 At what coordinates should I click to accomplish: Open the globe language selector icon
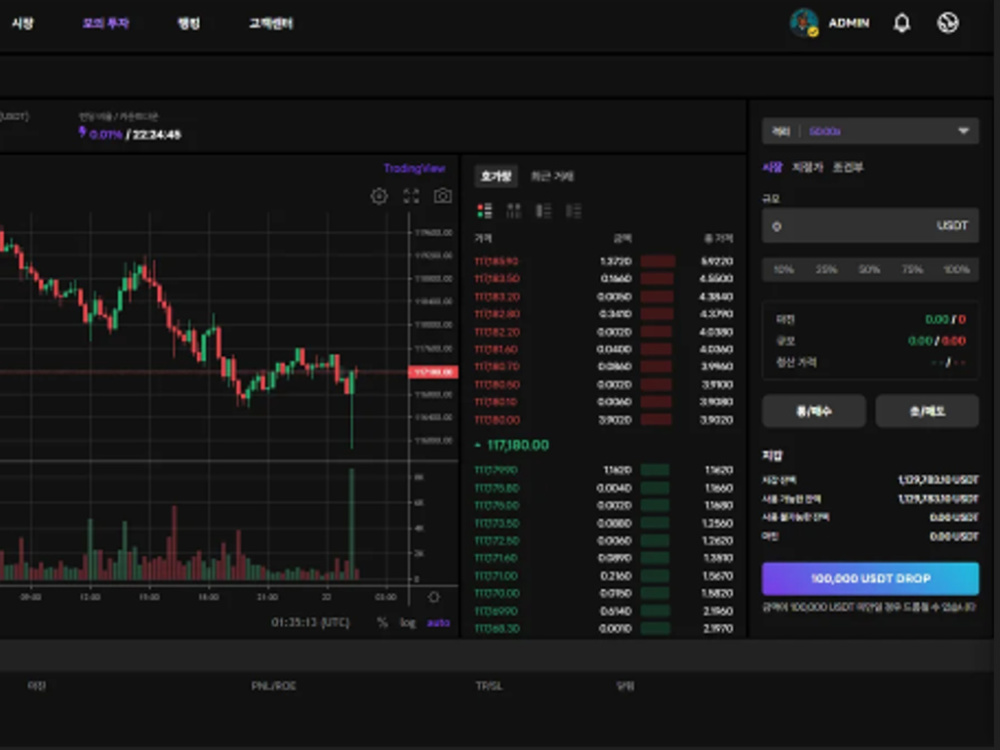(948, 23)
